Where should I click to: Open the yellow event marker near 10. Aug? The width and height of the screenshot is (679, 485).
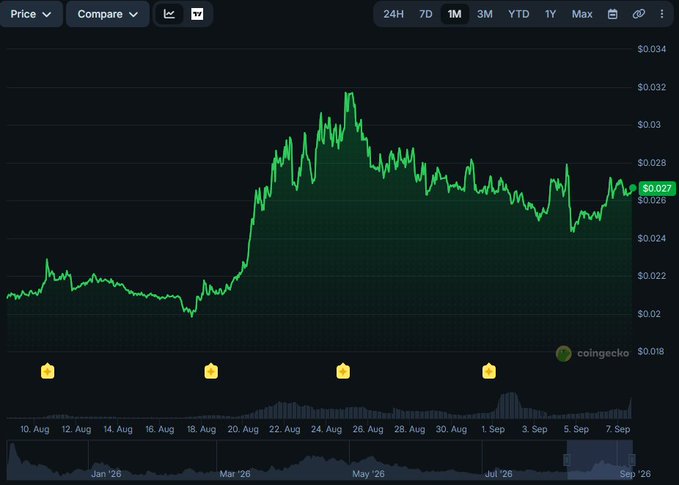[x=48, y=372]
